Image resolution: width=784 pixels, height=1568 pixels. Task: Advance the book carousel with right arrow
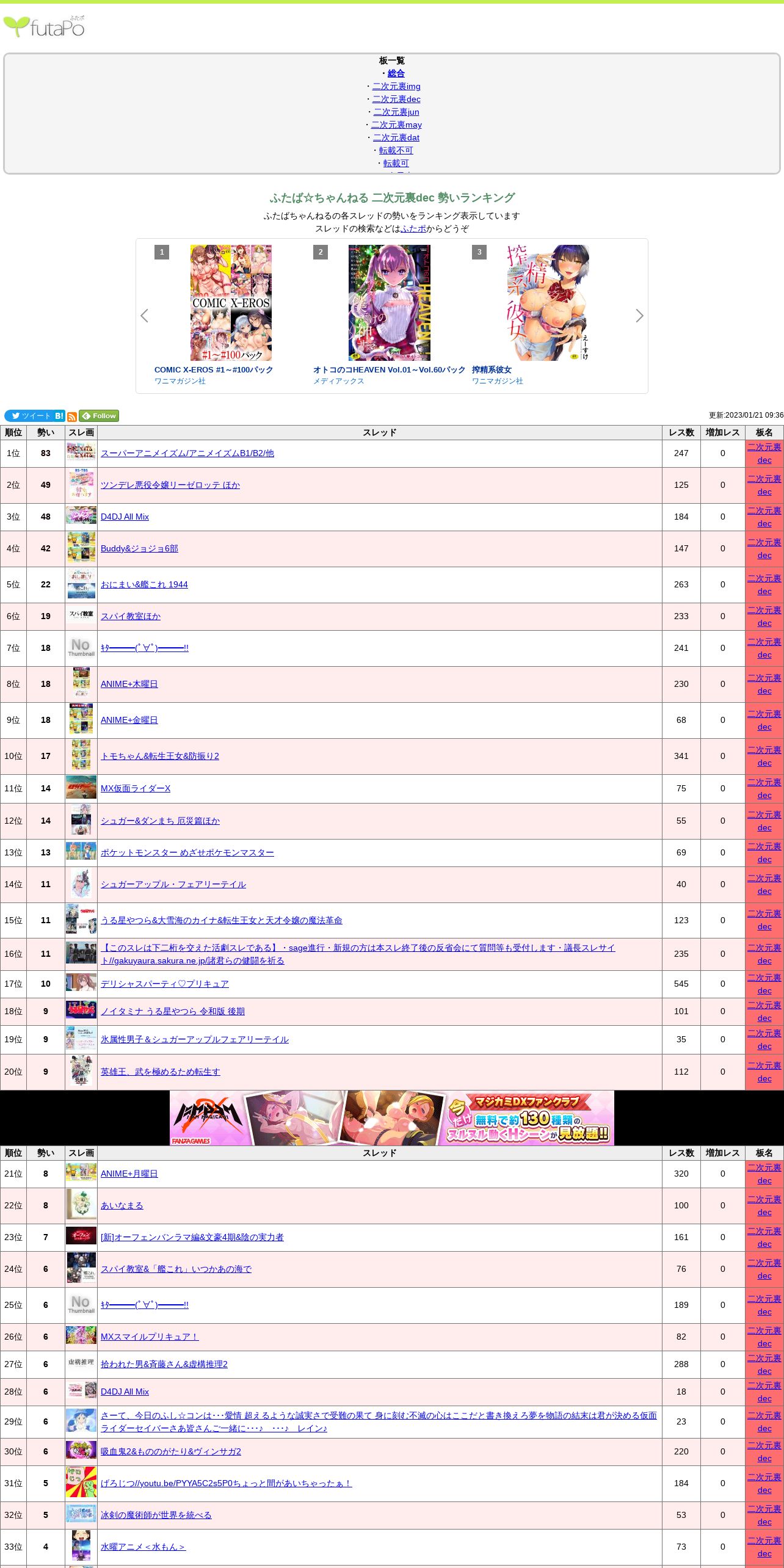639,316
